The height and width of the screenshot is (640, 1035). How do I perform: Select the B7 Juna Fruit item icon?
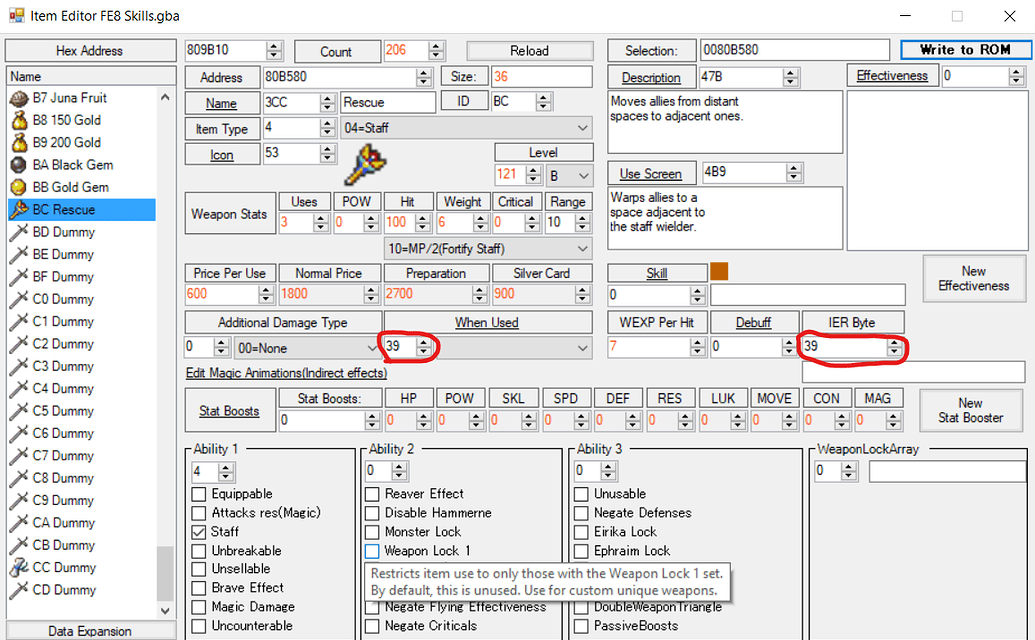click(x=19, y=98)
